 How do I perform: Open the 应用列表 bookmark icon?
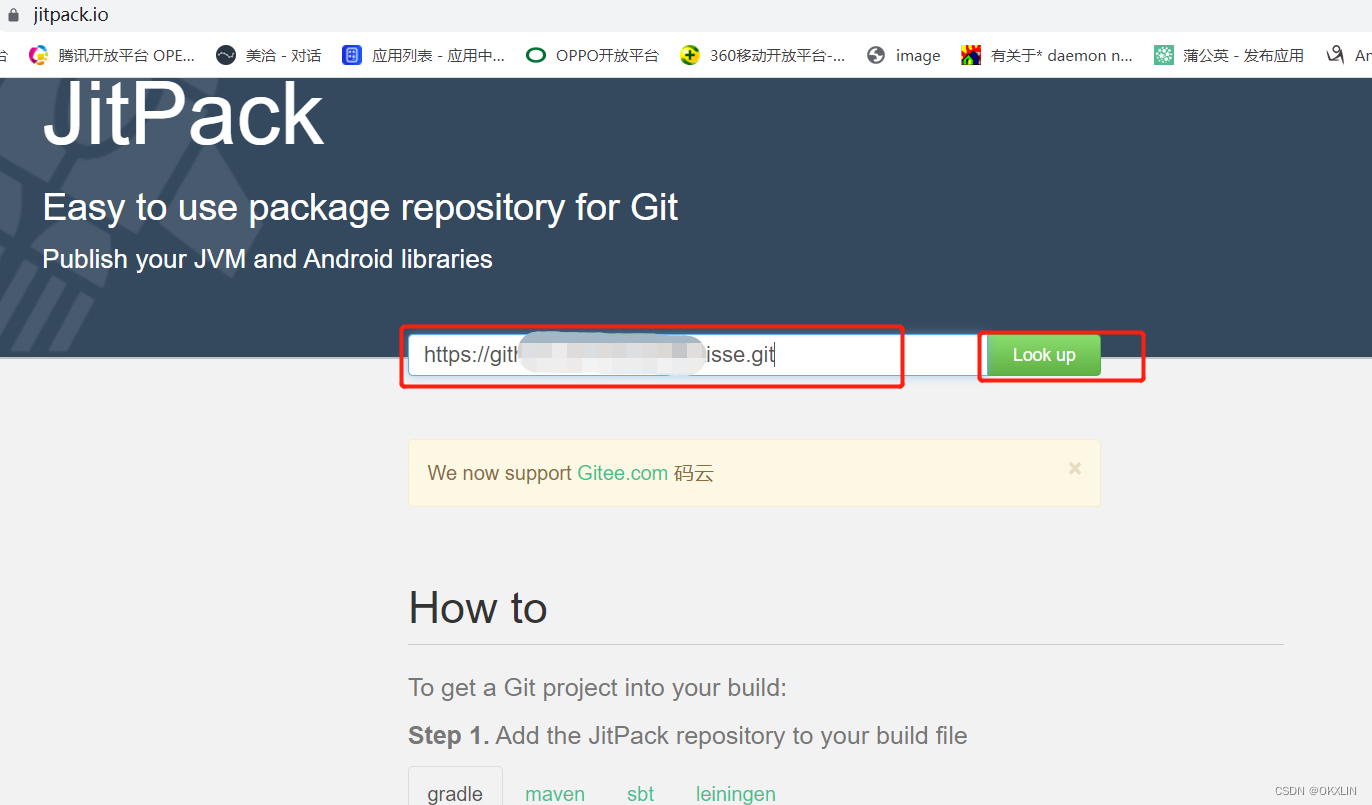pos(352,55)
